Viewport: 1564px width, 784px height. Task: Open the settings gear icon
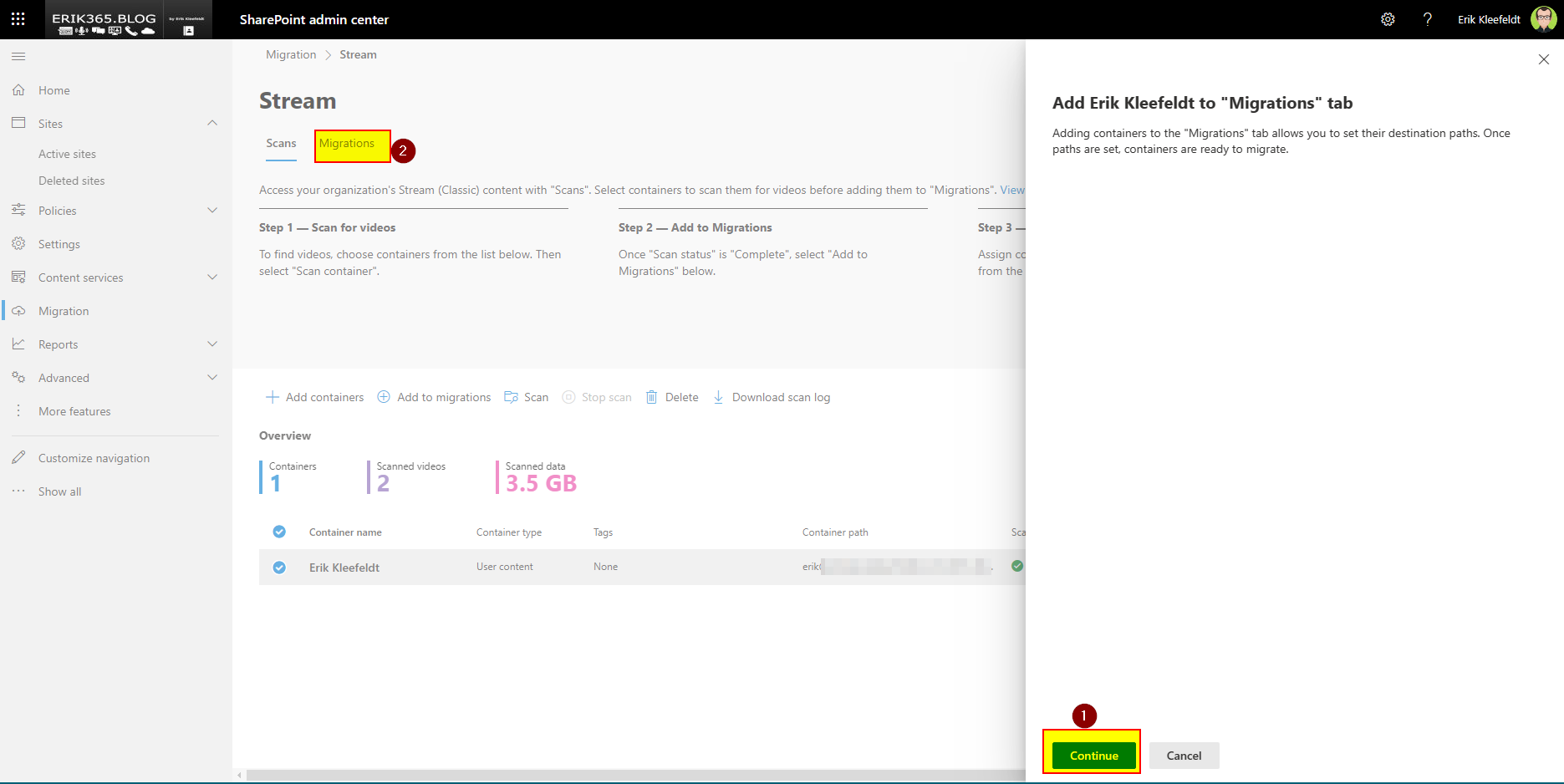[x=1388, y=19]
